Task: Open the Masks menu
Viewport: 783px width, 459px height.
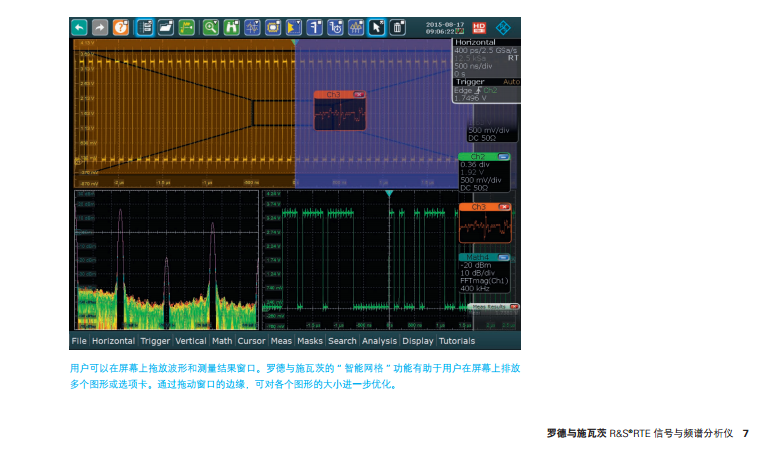Action: (310, 341)
